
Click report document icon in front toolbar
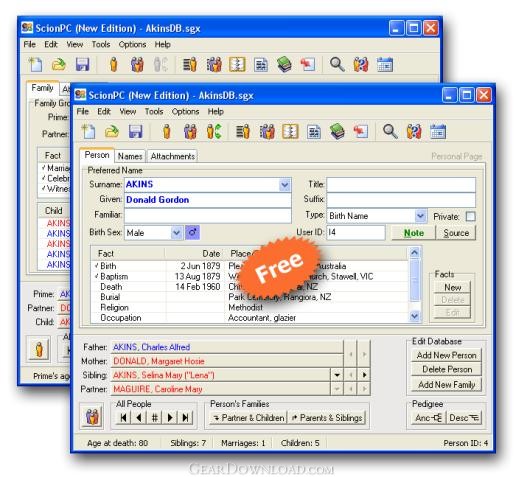[314, 132]
